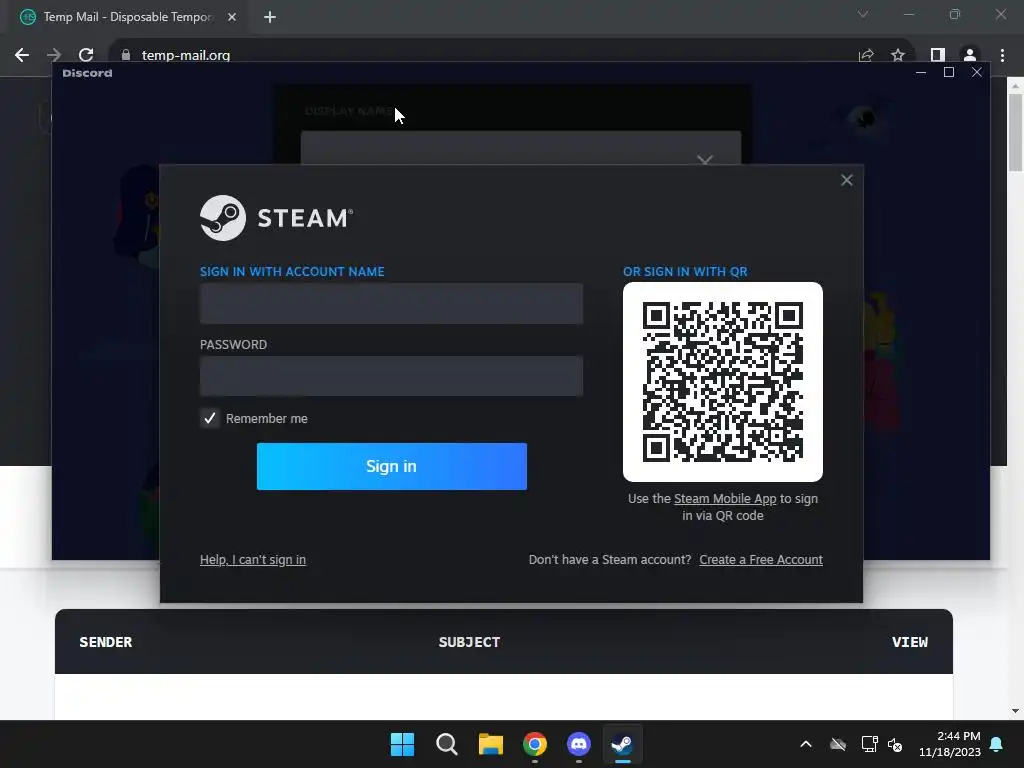The image size is (1024, 768).
Task: Close the Temp Mail tab
Action: coord(232,17)
